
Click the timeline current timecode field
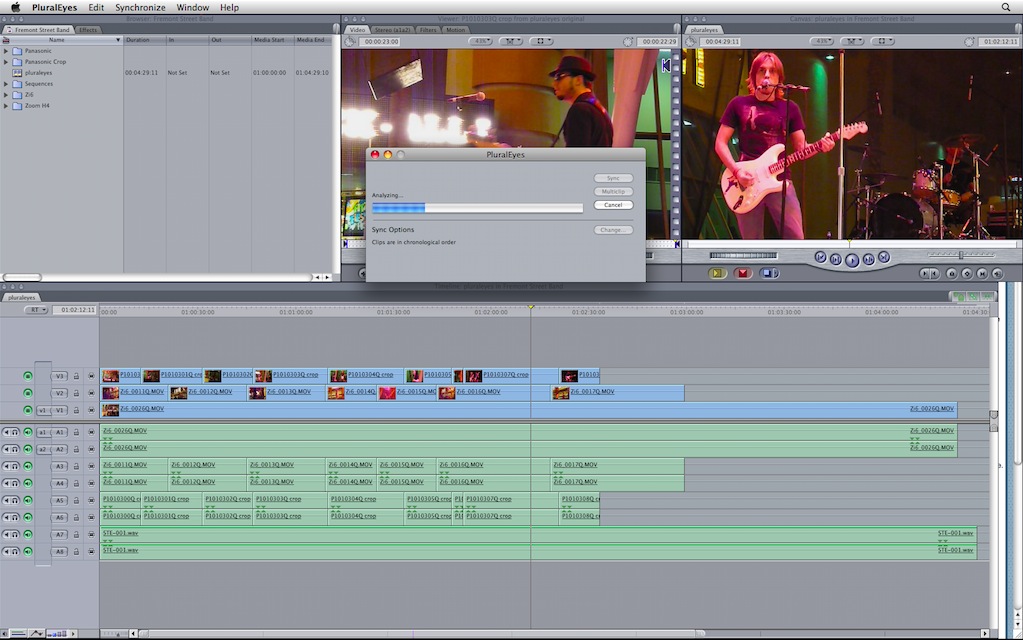(76, 310)
